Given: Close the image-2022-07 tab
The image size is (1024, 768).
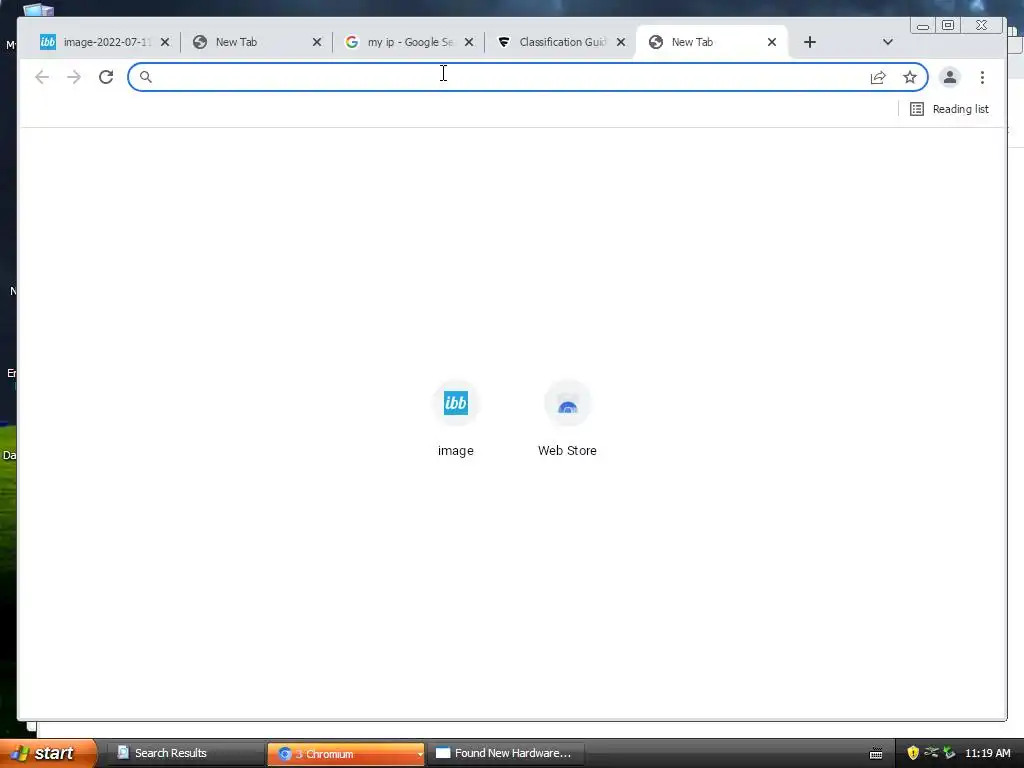Looking at the screenshot, I should pos(165,42).
